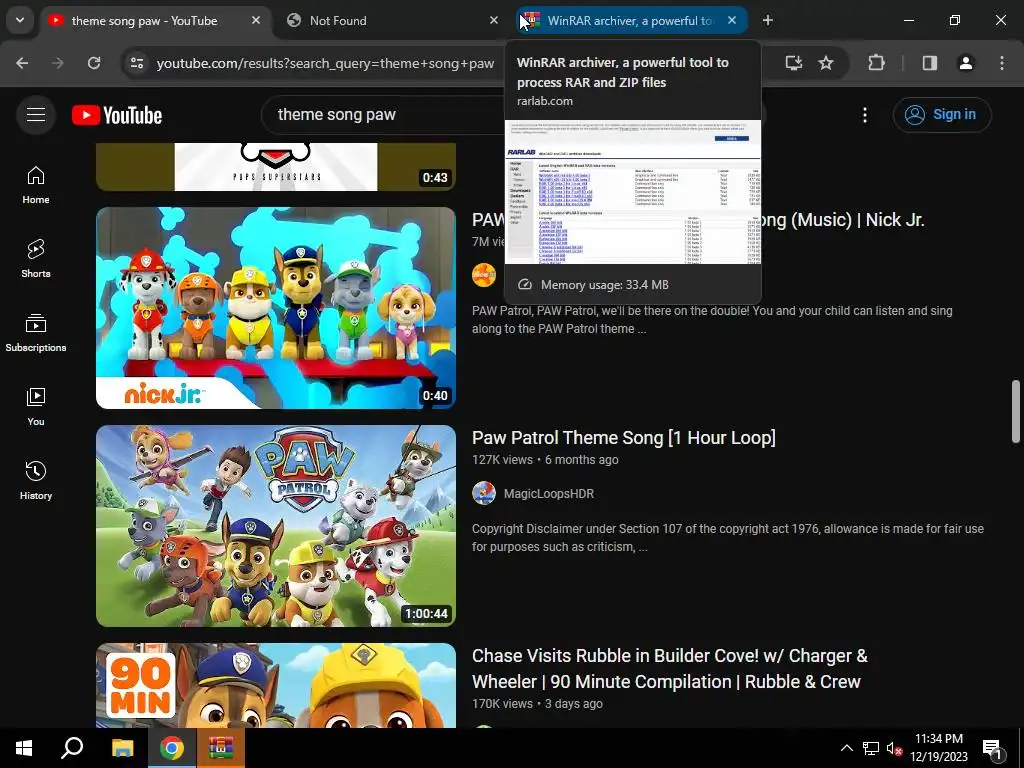Open the Windows Start menu

pos(24,748)
